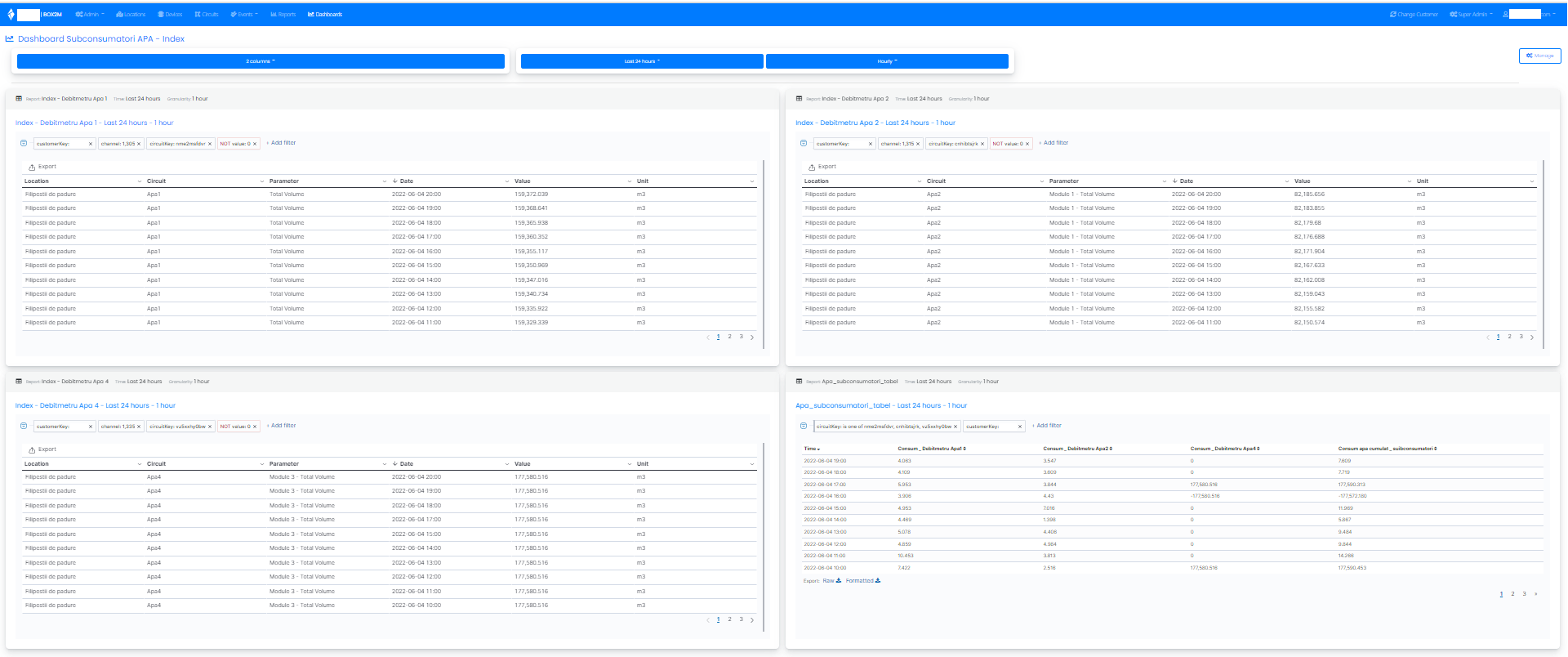Open Reports in the navbar
This screenshot has width=1568, height=657.
[x=283, y=15]
